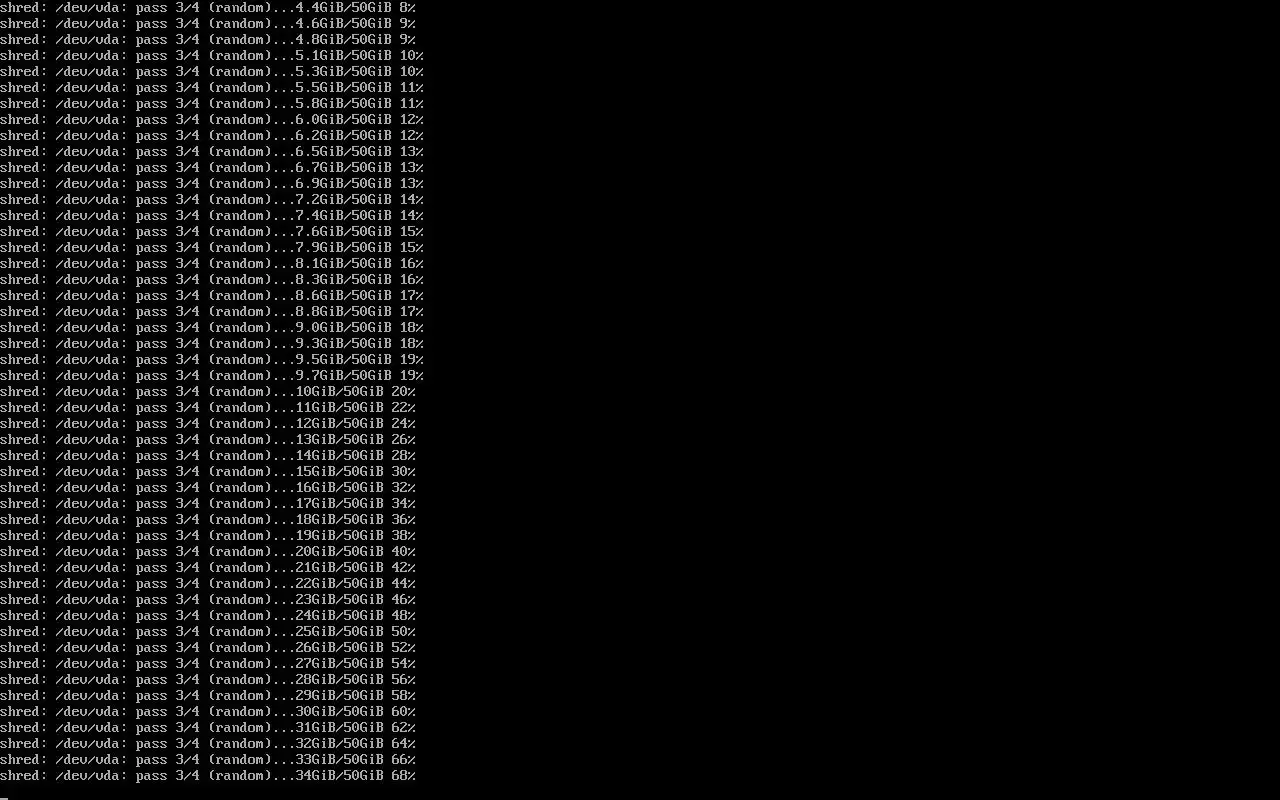The width and height of the screenshot is (1280, 800).
Task: Click the 7.9GiB/50GiB 15% progress text
Action: (212, 248)
